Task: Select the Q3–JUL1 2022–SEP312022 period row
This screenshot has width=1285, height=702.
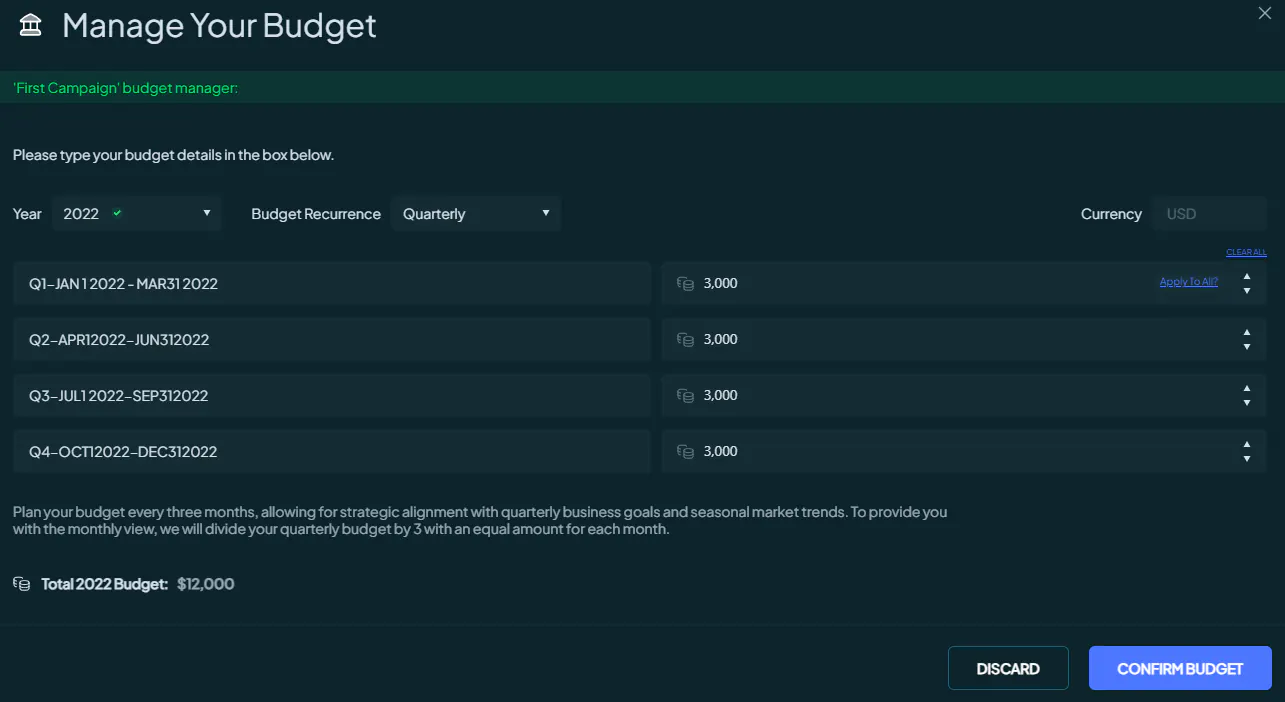Action: tap(332, 396)
